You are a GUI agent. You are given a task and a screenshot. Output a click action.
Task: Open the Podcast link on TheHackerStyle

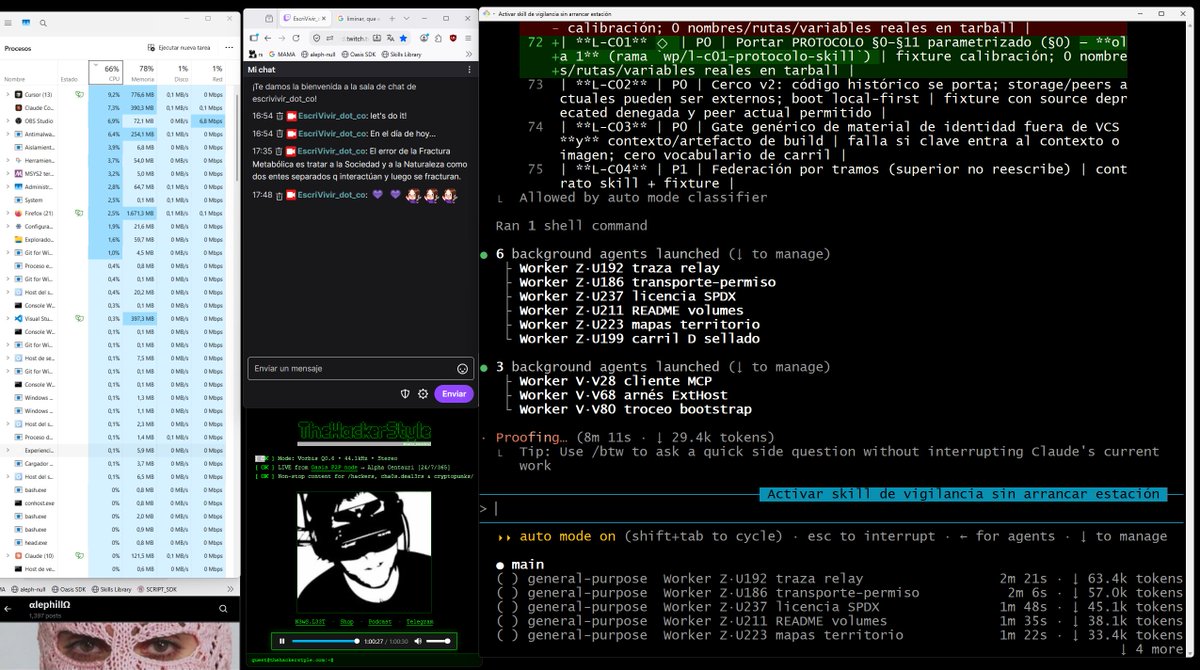pyautogui.click(x=379, y=620)
